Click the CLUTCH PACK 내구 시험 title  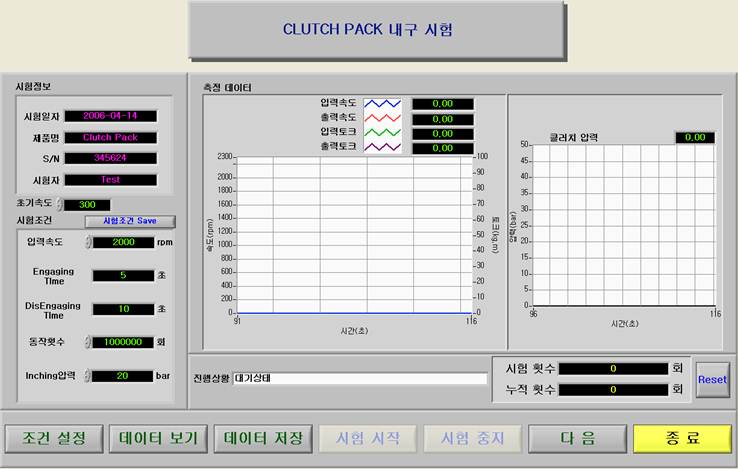tap(368, 29)
